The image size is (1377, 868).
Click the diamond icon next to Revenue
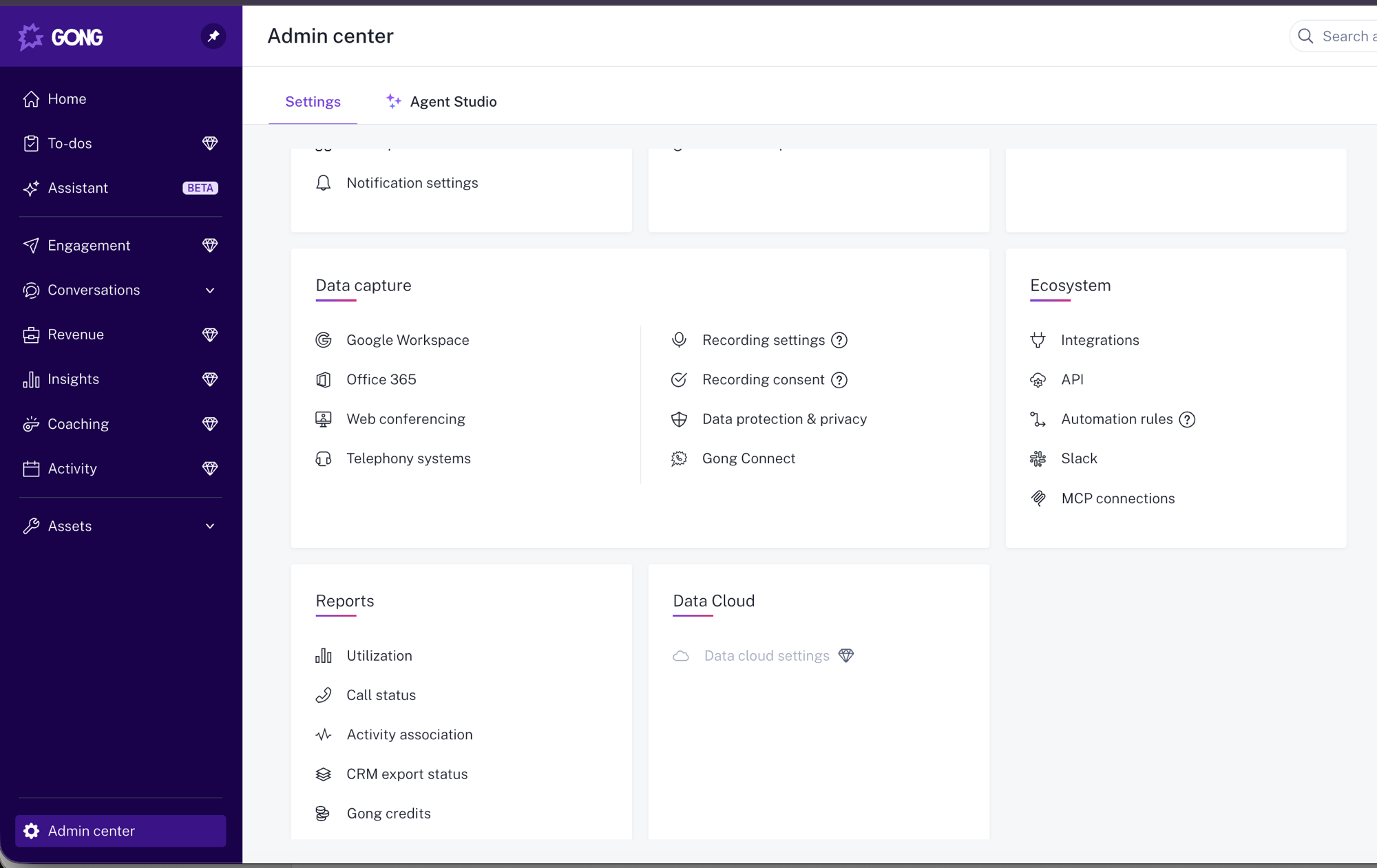[x=210, y=335]
